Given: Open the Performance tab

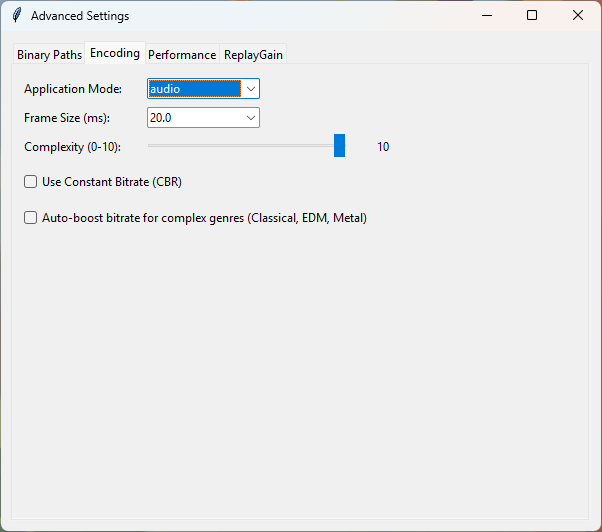Looking at the screenshot, I should tap(182, 55).
